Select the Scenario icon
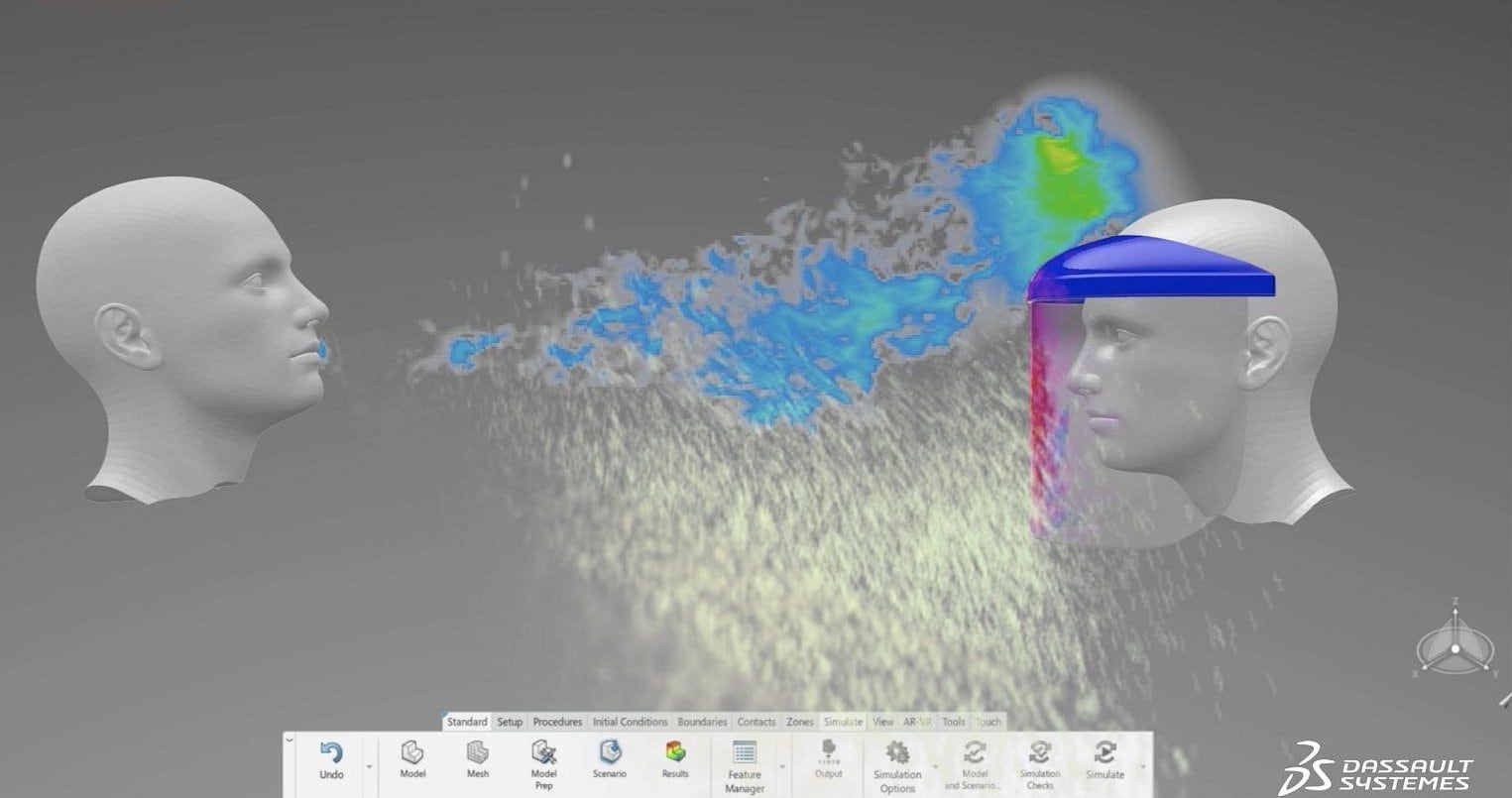 (x=610, y=752)
